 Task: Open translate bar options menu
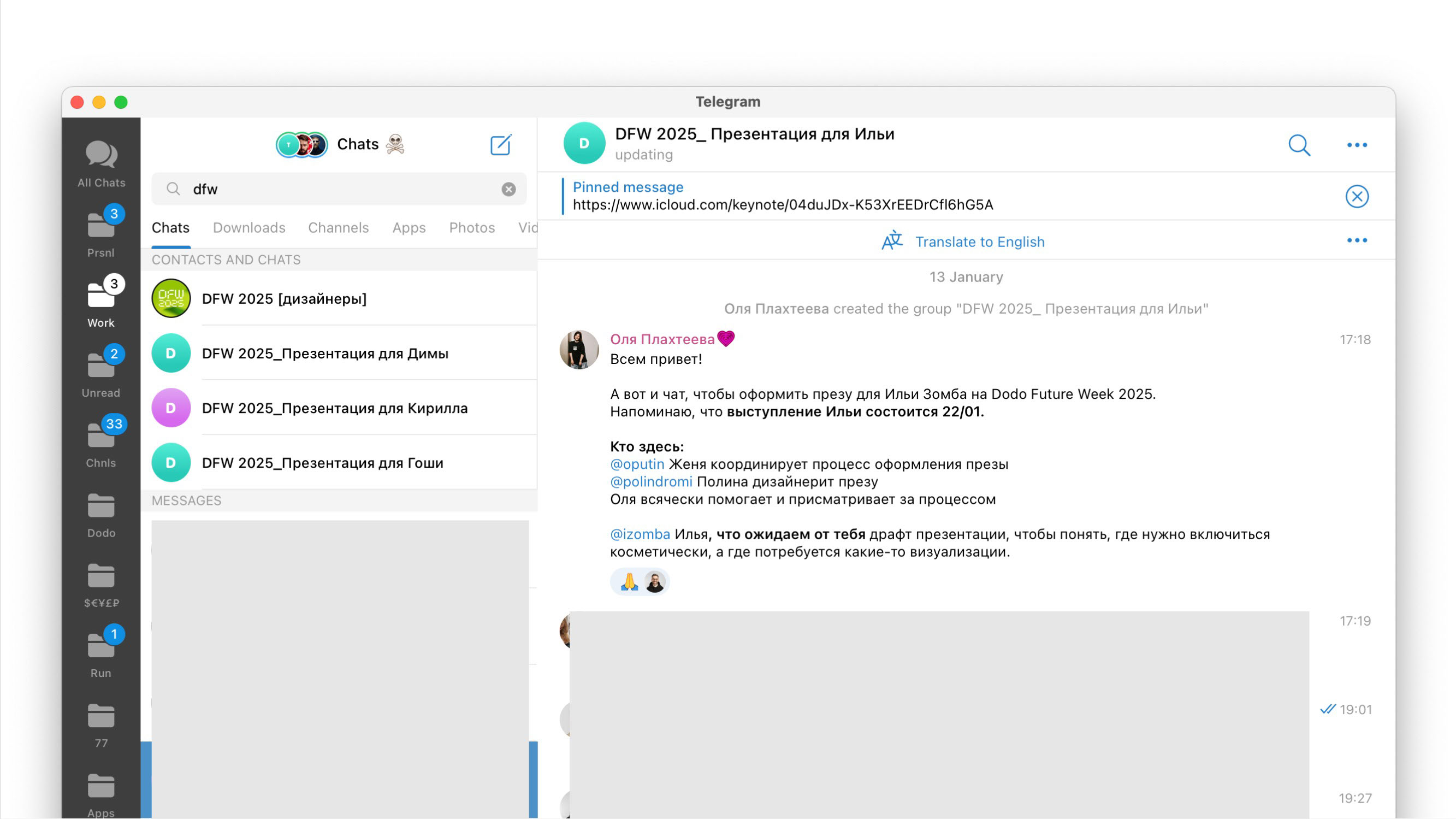(x=1357, y=241)
